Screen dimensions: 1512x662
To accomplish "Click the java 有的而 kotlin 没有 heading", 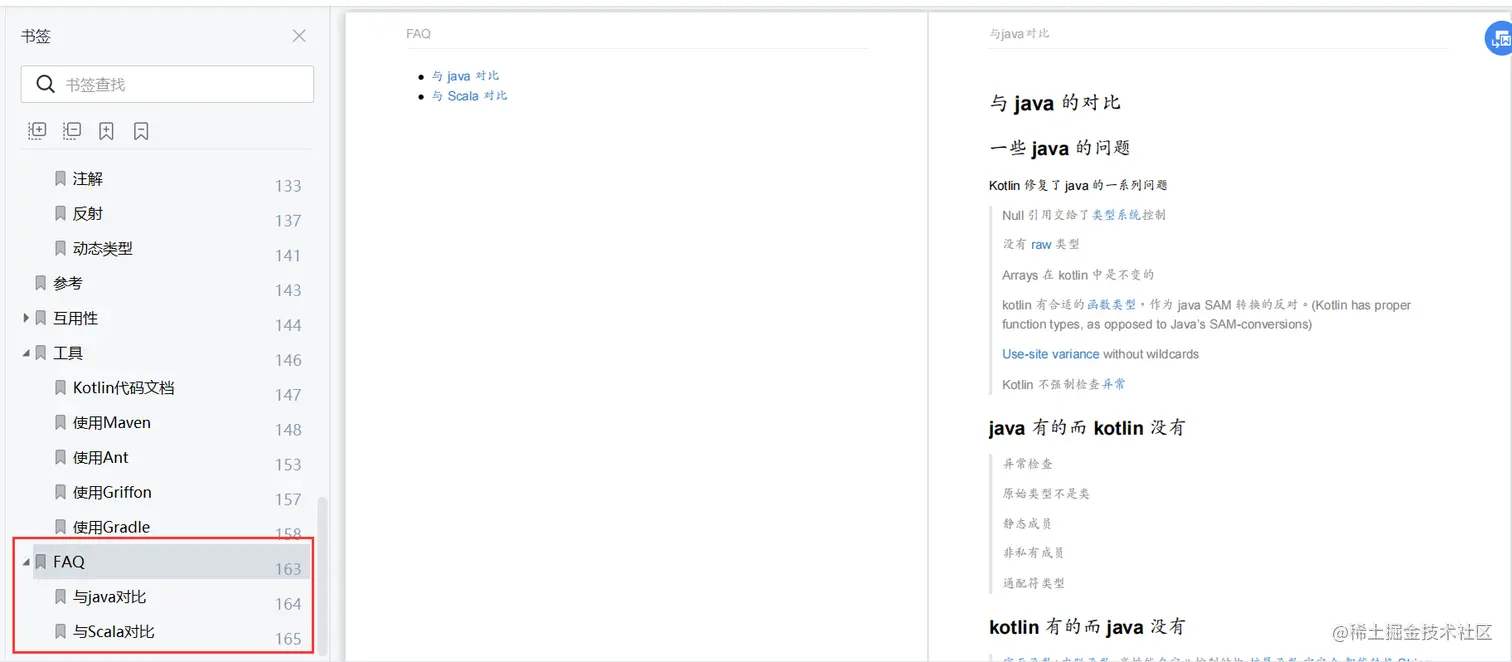I will pos(1087,428).
